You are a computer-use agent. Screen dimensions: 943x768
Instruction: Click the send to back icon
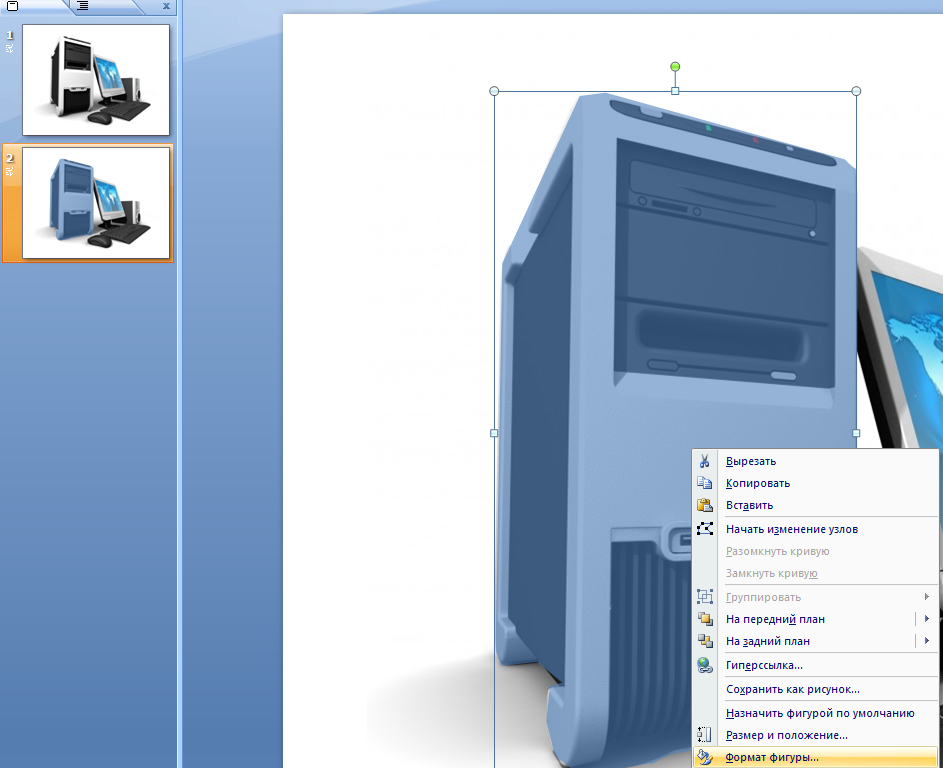click(x=705, y=641)
